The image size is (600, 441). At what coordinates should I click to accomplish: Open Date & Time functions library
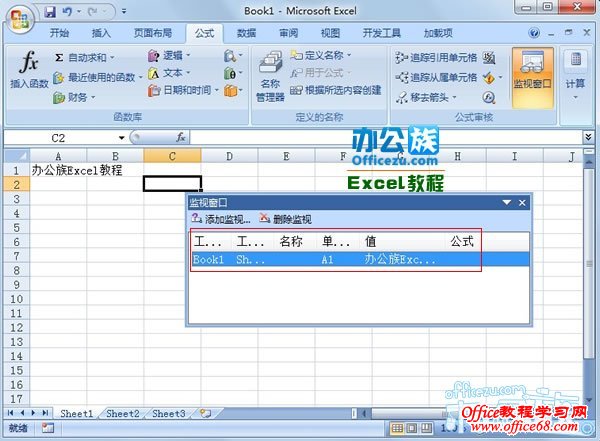click(x=183, y=90)
